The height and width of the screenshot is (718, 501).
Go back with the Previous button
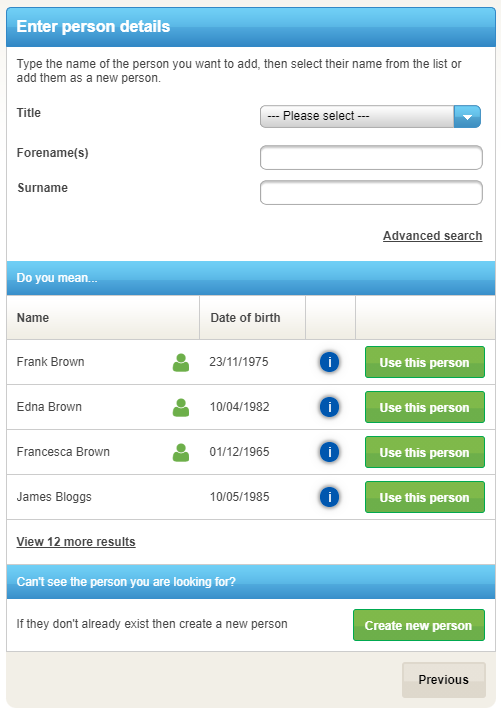444,680
